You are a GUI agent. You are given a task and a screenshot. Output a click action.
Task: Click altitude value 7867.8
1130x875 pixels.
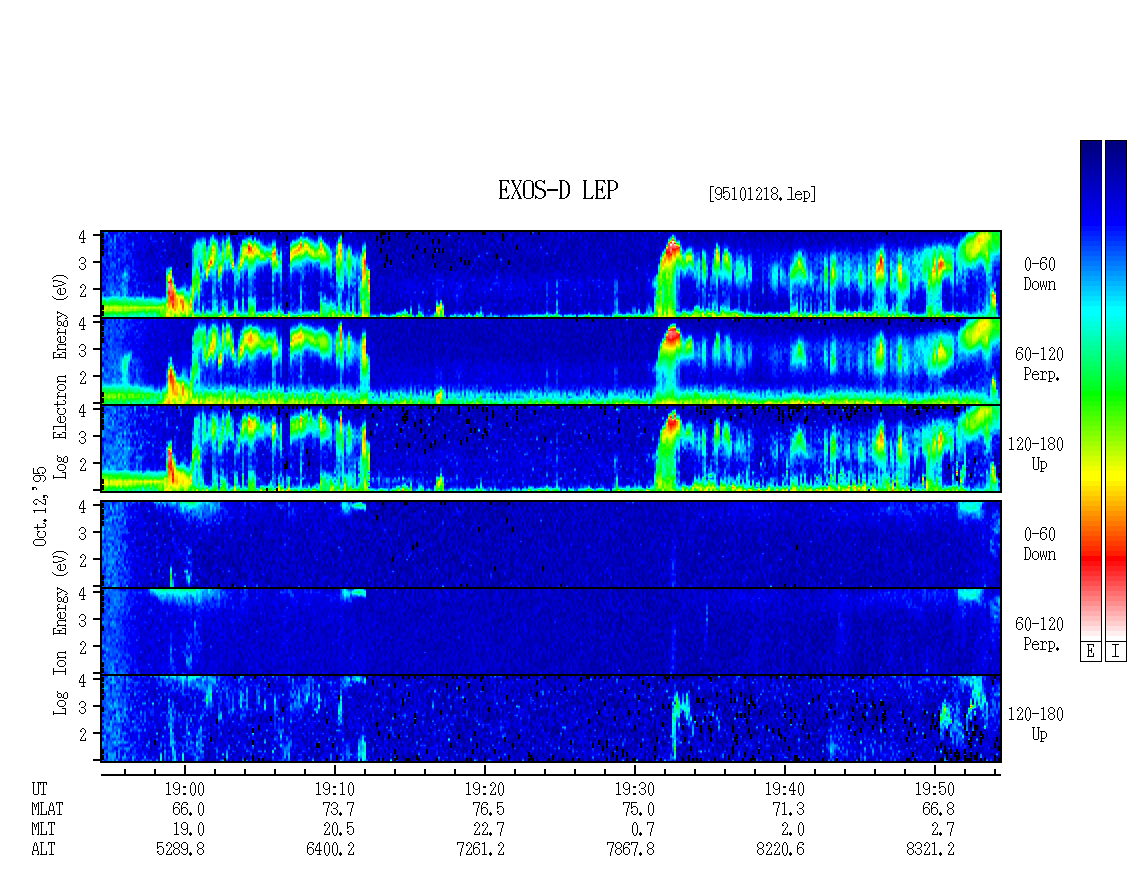[x=631, y=850]
